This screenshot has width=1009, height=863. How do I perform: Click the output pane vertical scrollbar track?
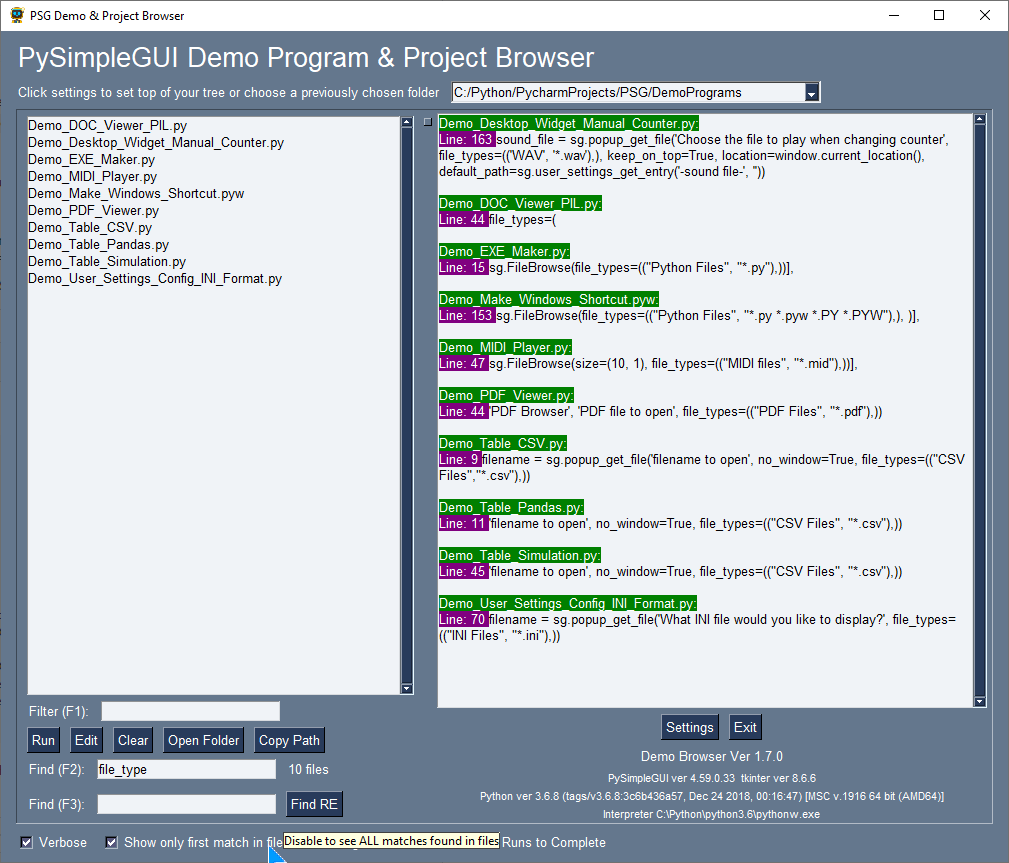click(x=979, y=411)
